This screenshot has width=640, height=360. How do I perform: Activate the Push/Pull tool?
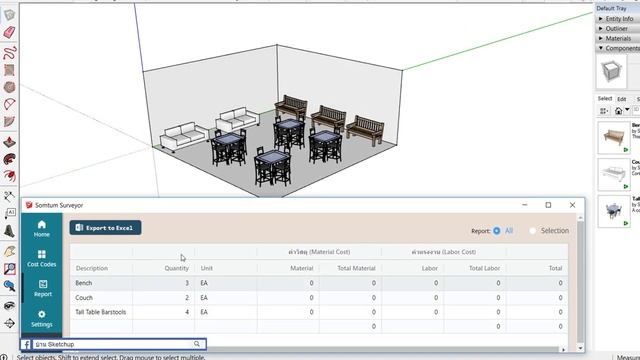pyautogui.click(x=9, y=142)
